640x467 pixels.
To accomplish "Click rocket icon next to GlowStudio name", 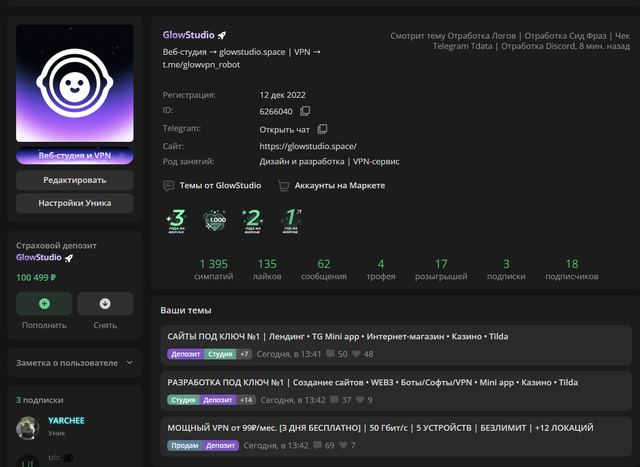I will 222,36.
